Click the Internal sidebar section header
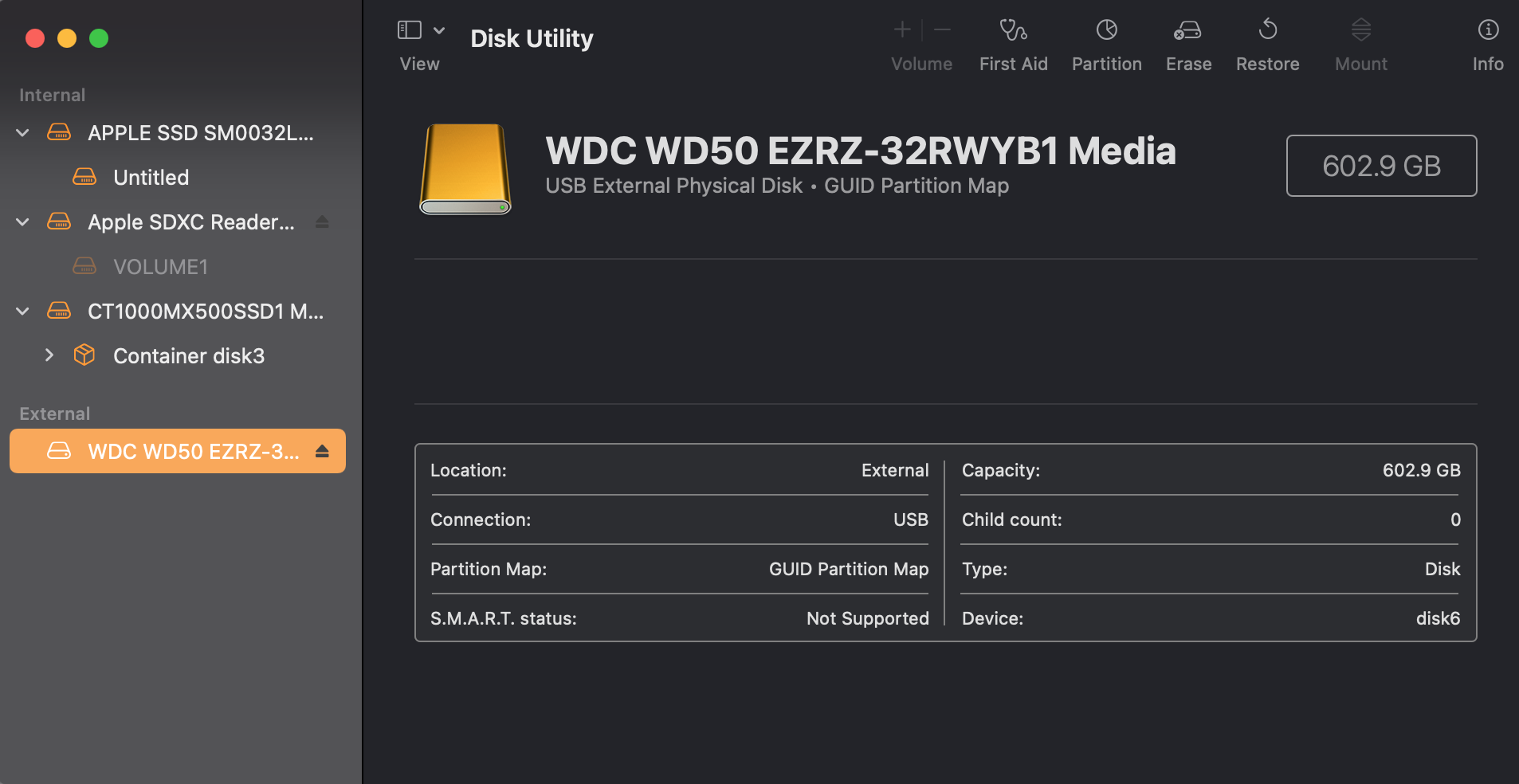The height and width of the screenshot is (784, 1519). (53, 96)
